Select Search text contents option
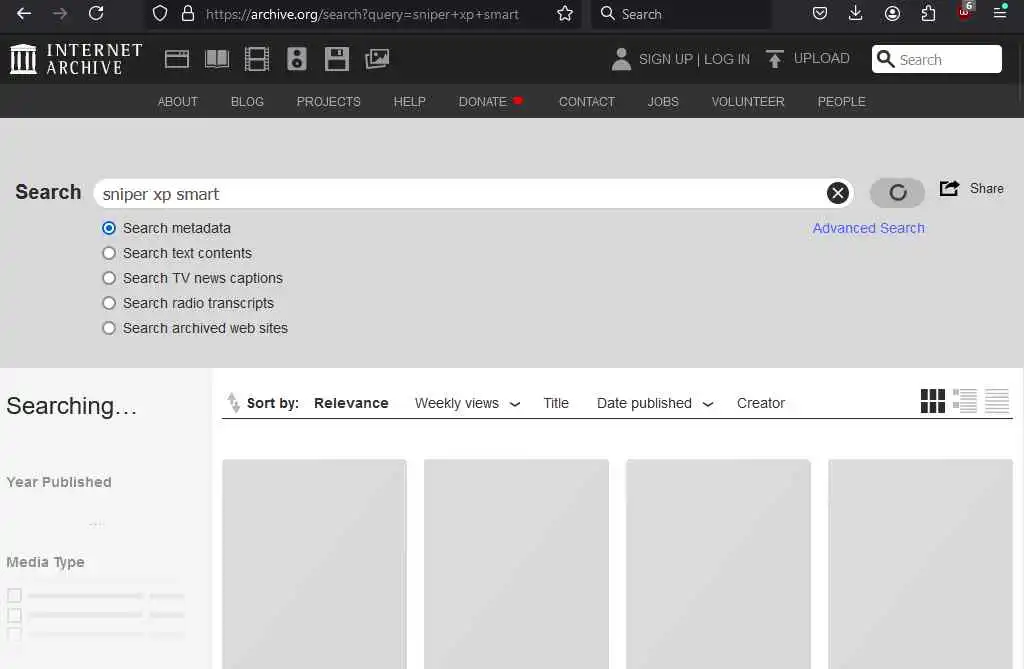Screen dimensions: 1024x669 (x=109, y=253)
